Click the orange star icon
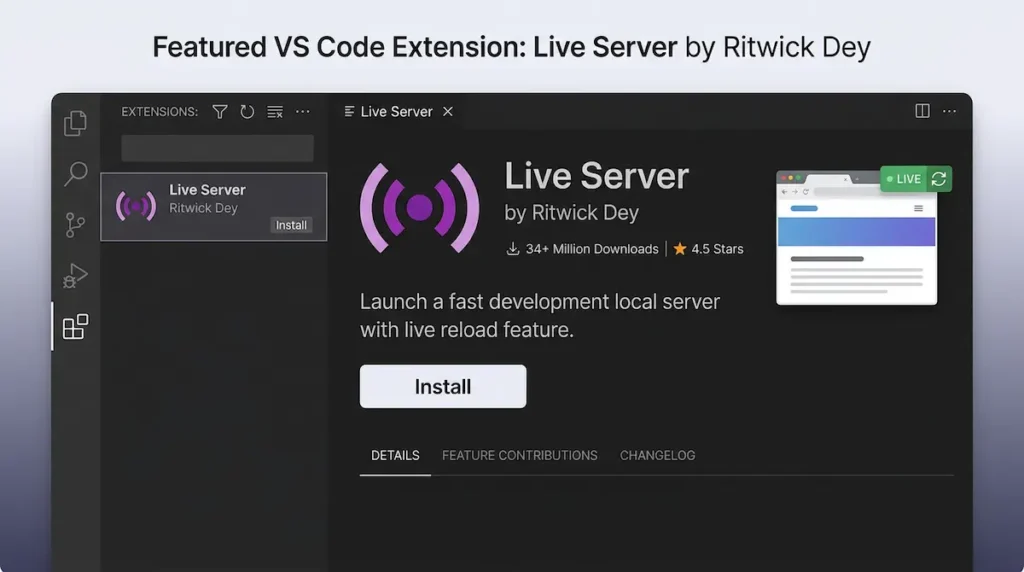Viewport: 1024px width, 572px height. (680, 248)
